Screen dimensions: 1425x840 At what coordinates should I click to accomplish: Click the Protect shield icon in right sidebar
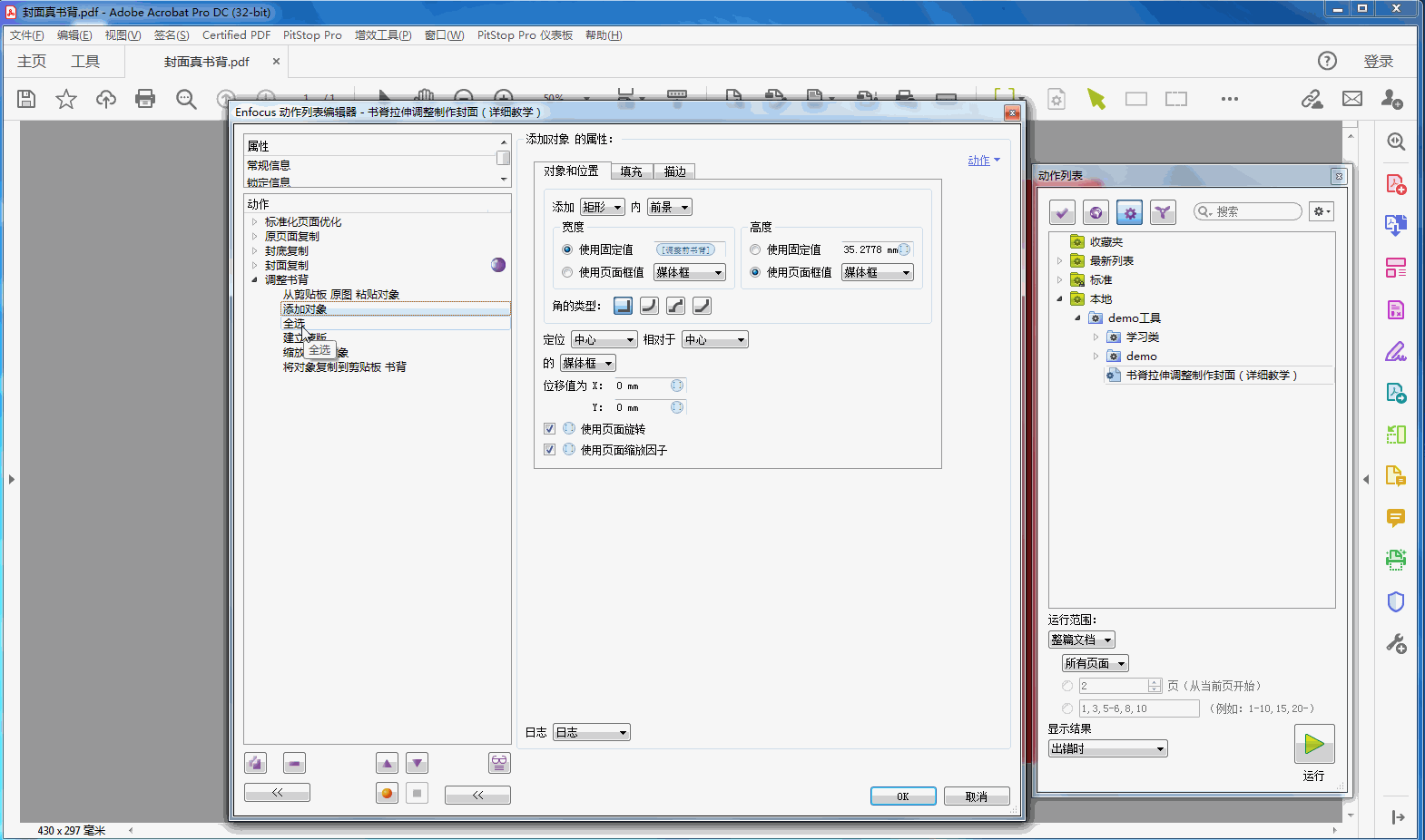click(1396, 601)
